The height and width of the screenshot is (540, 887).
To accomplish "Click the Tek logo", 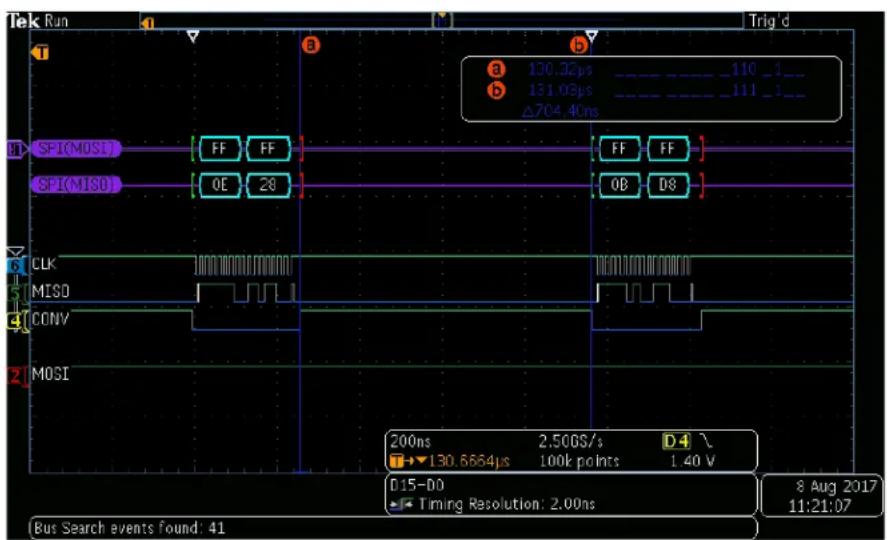I will click(x=23, y=21).
